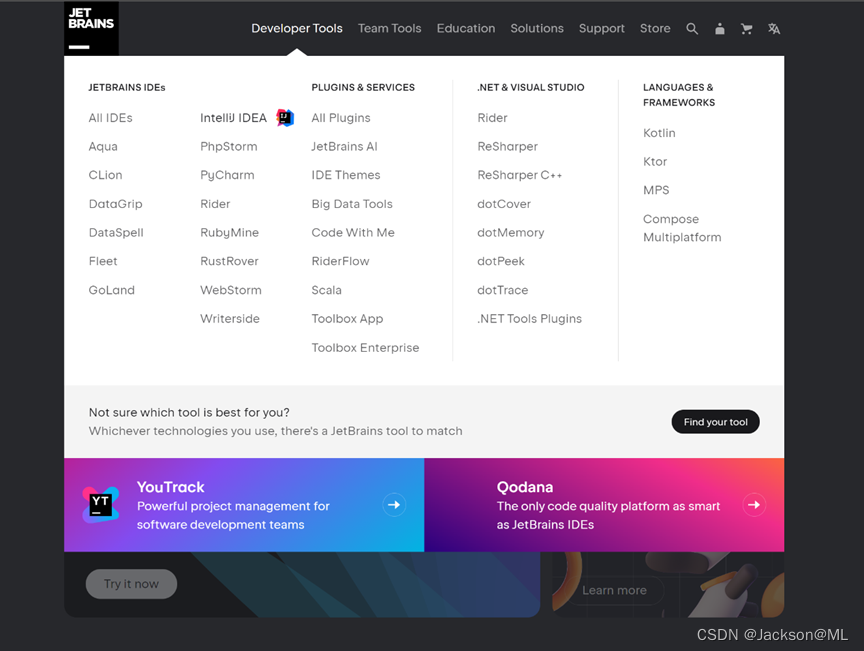
Task: Open the .NET Tools Plugins link
Action: pos(530,319)
